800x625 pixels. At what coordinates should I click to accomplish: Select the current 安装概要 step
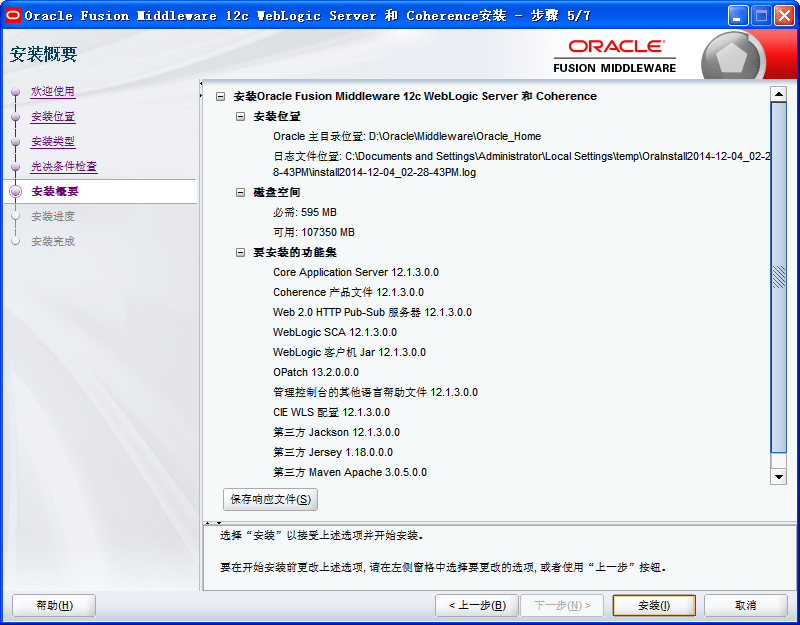55,191
